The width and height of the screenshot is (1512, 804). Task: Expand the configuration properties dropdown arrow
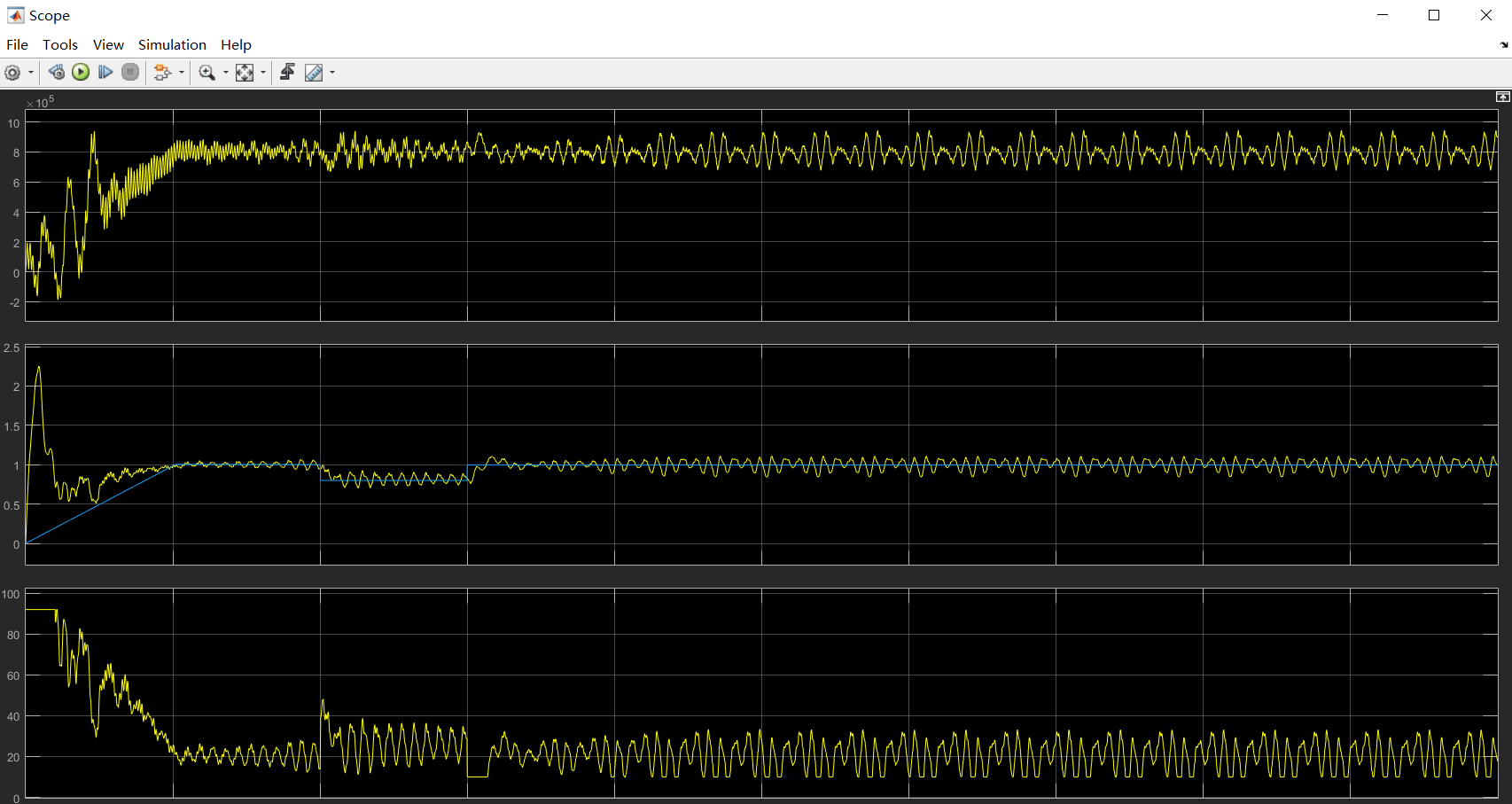tap(31, 73)
